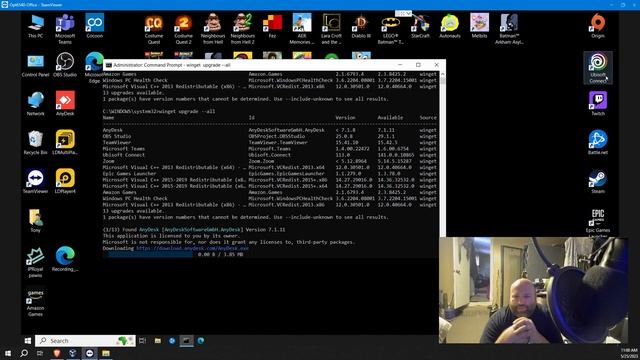Click the 'Available' column header text
The height and width of the screenshot is (360, 640).
click(390, 118)
